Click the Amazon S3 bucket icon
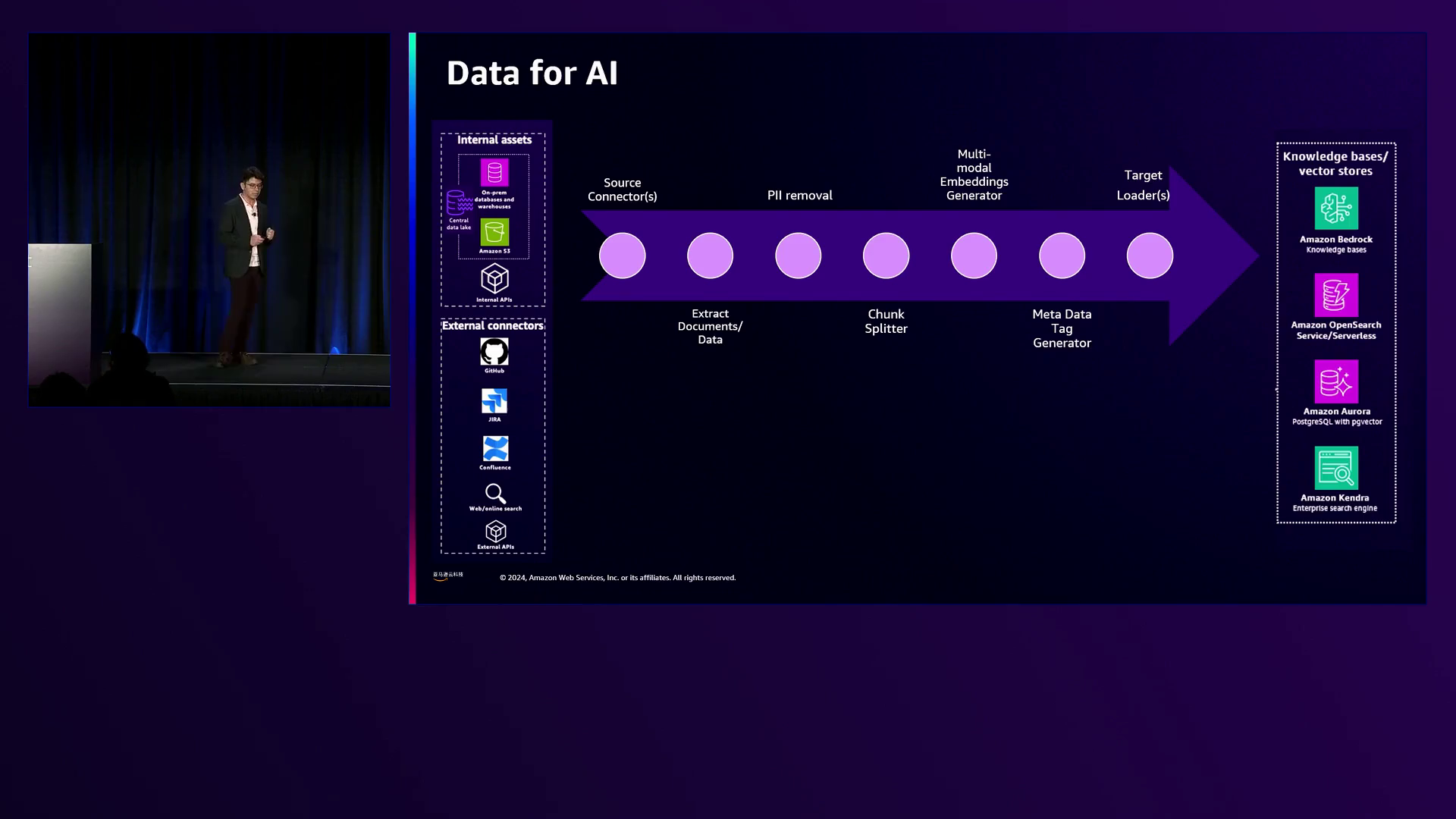 (494, 232)
